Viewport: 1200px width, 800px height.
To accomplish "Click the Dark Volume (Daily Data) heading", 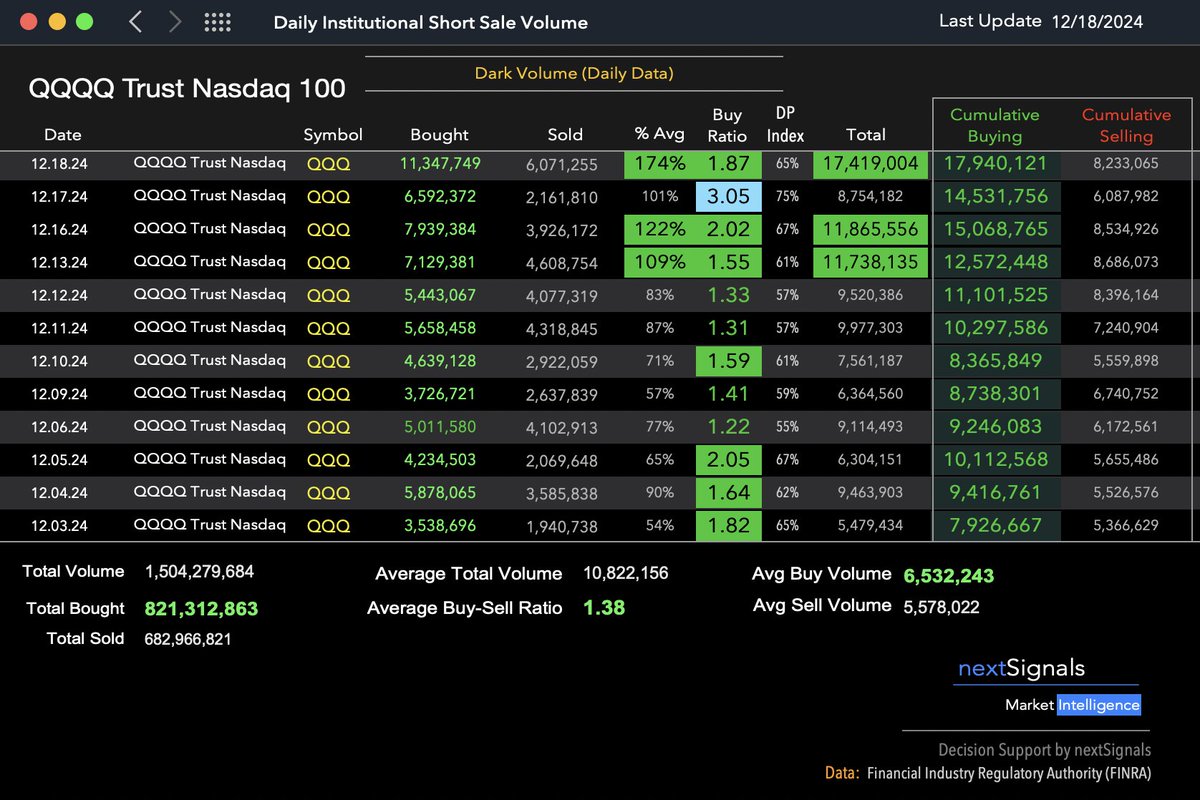I will [x=574, y=73].
